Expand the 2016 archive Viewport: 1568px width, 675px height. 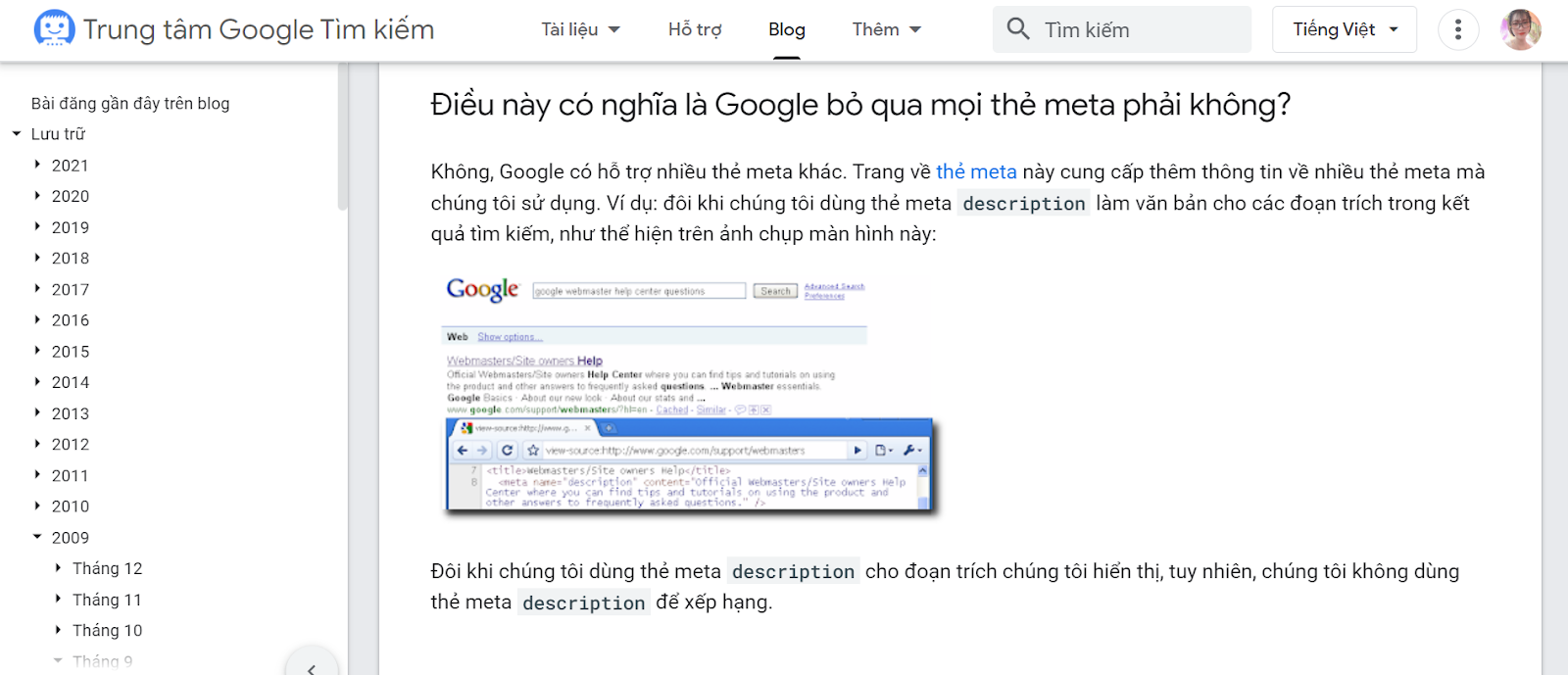click(37, 319)
